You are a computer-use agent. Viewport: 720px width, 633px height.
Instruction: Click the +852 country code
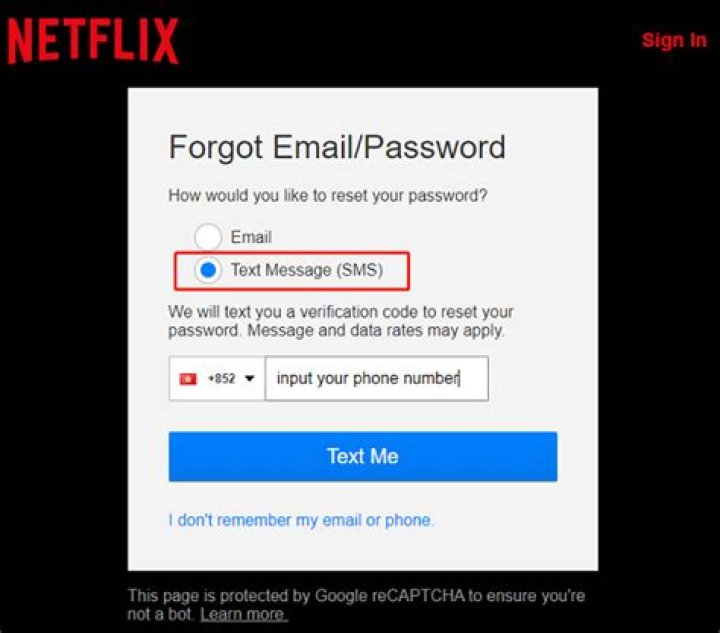click(x=221, y=379)
